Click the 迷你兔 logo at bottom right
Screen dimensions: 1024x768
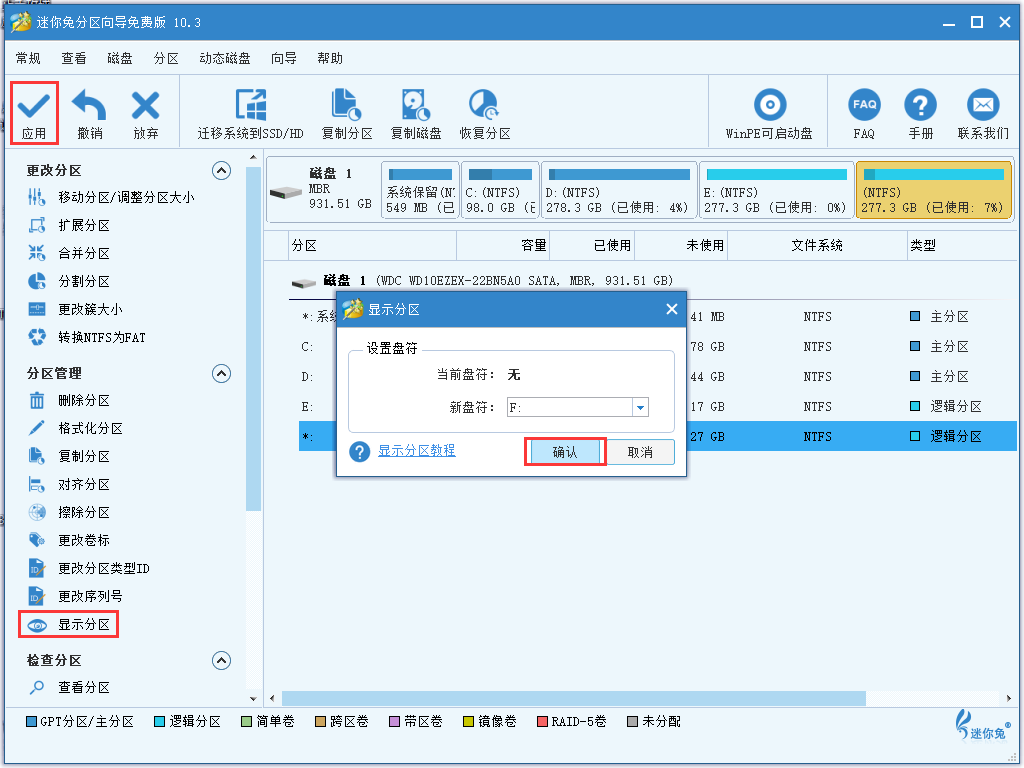point(983,725)
